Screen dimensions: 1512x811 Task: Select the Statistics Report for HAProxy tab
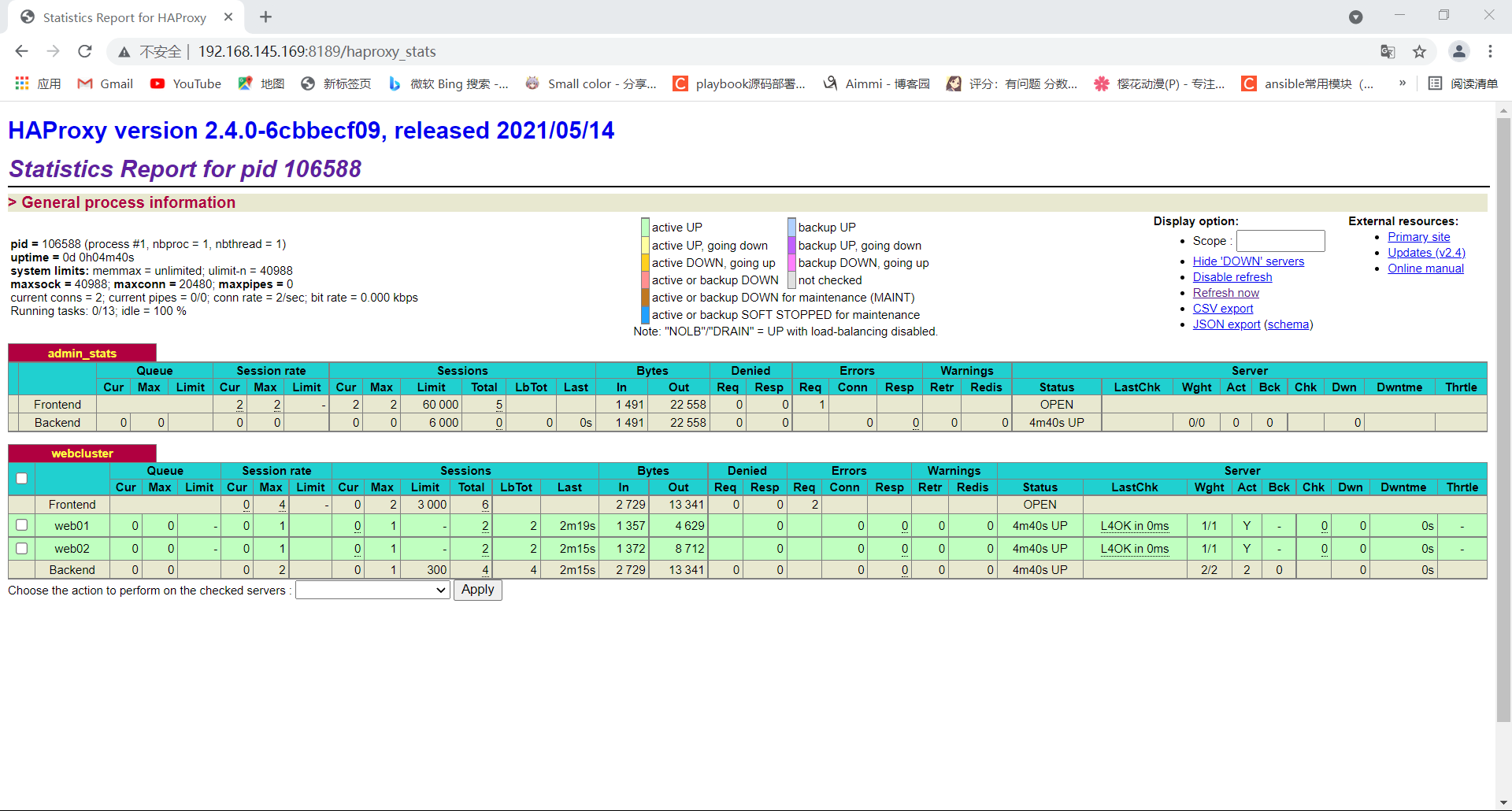(x=124, y=17)
